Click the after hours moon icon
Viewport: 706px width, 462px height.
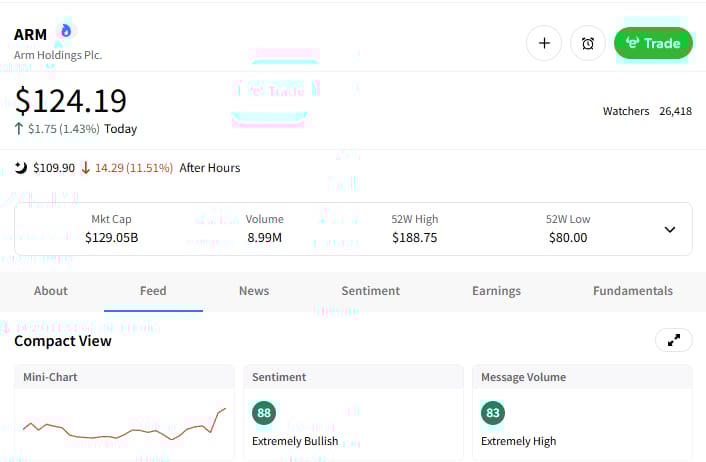point(20,168)
